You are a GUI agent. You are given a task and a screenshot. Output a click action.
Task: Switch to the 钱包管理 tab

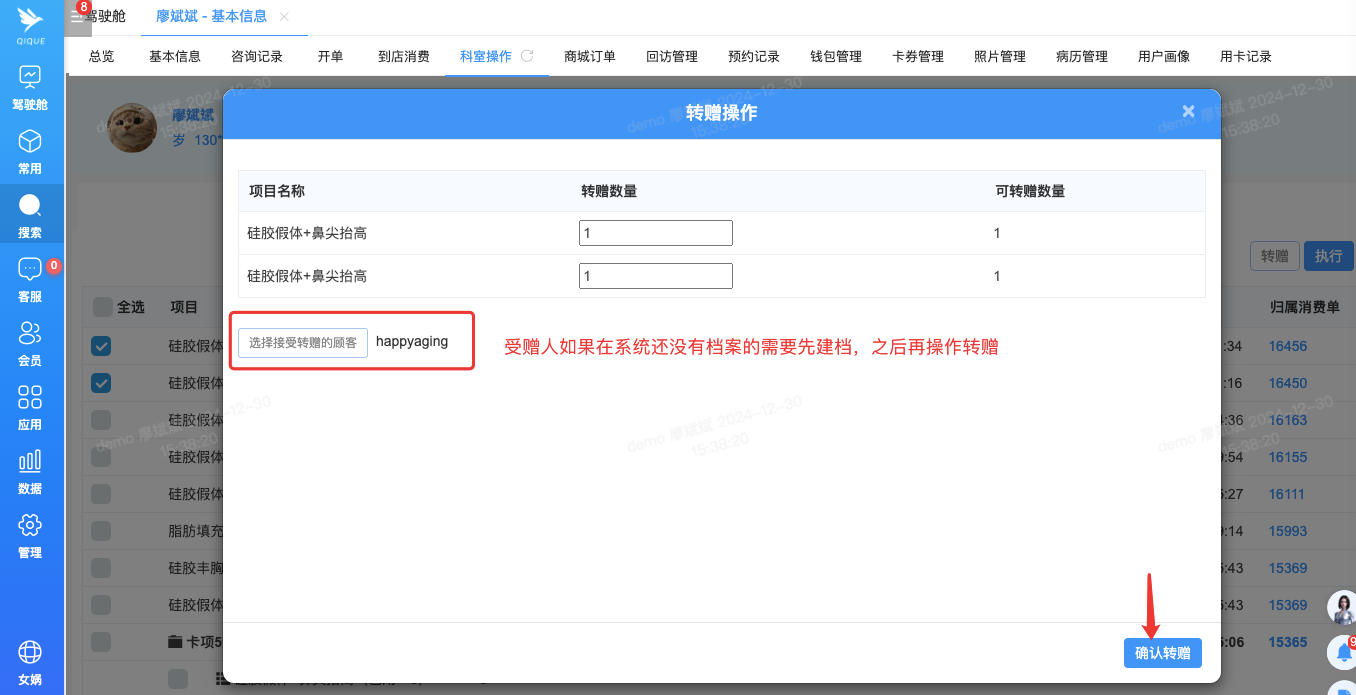click(836, 57)
